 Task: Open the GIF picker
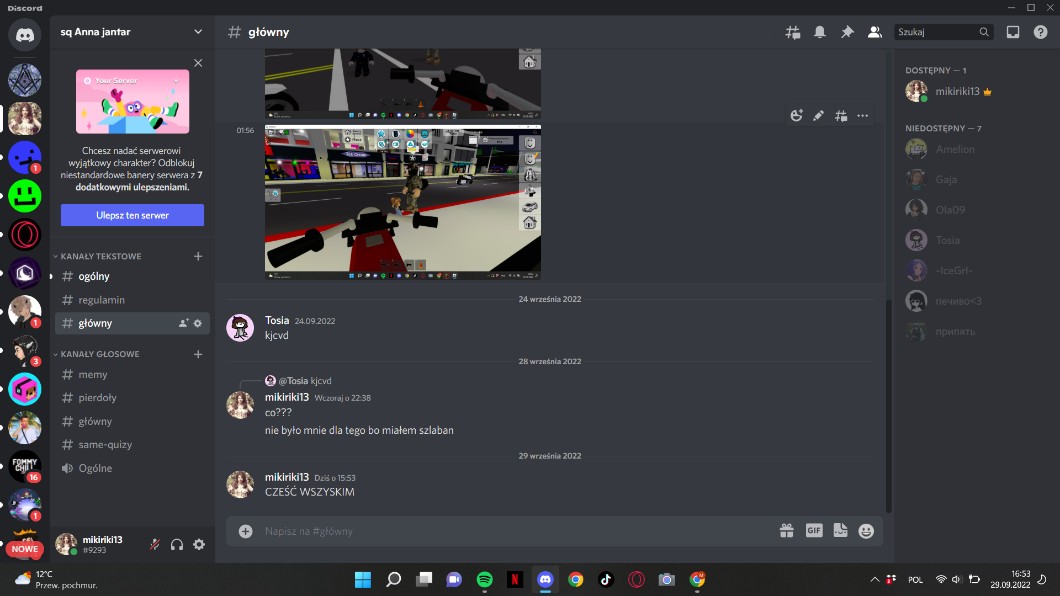click(x=814, y=531)
